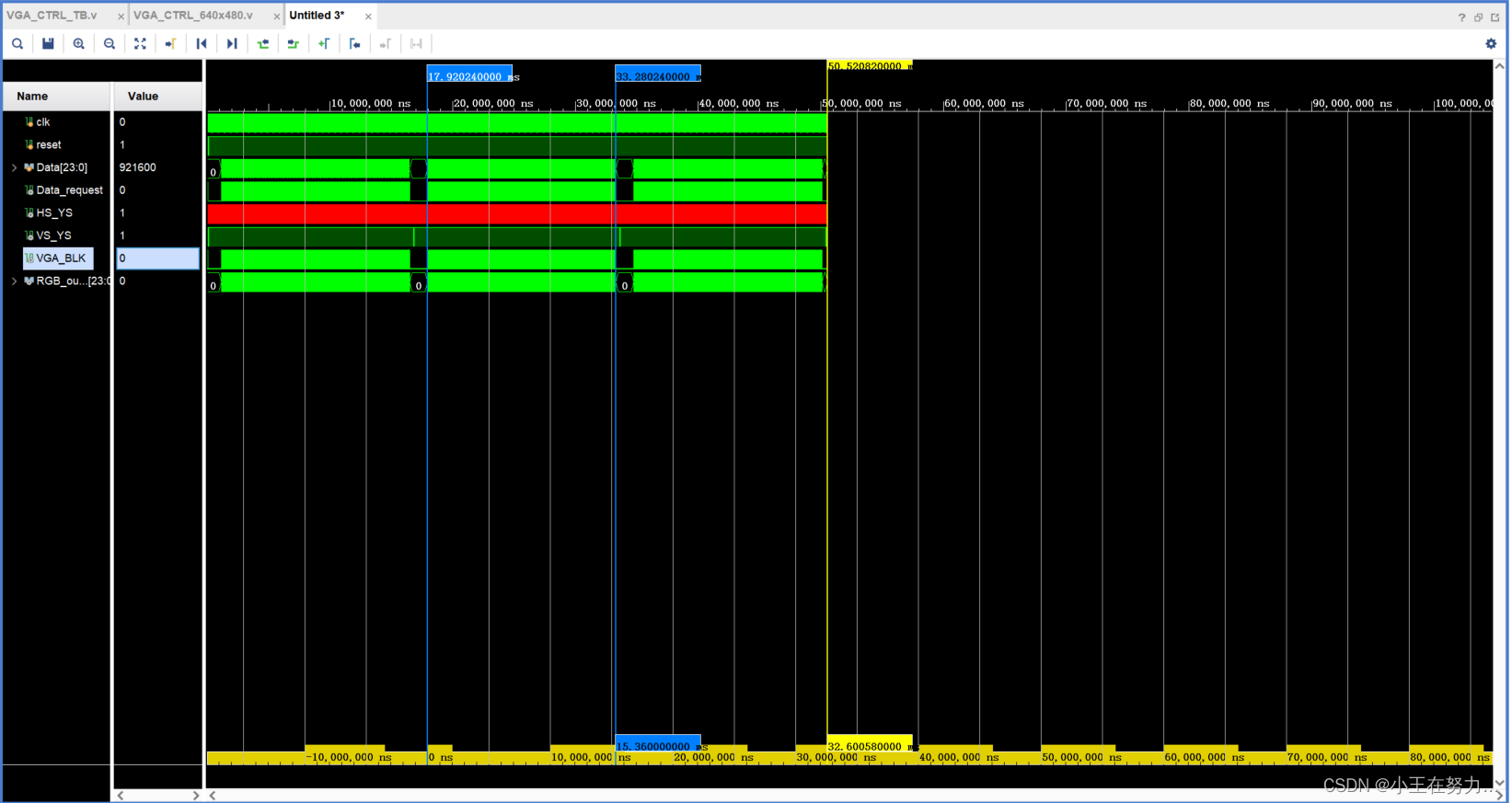Click the red HS_YS waveform
The image size is (1512, 803).
coord(517,213)
